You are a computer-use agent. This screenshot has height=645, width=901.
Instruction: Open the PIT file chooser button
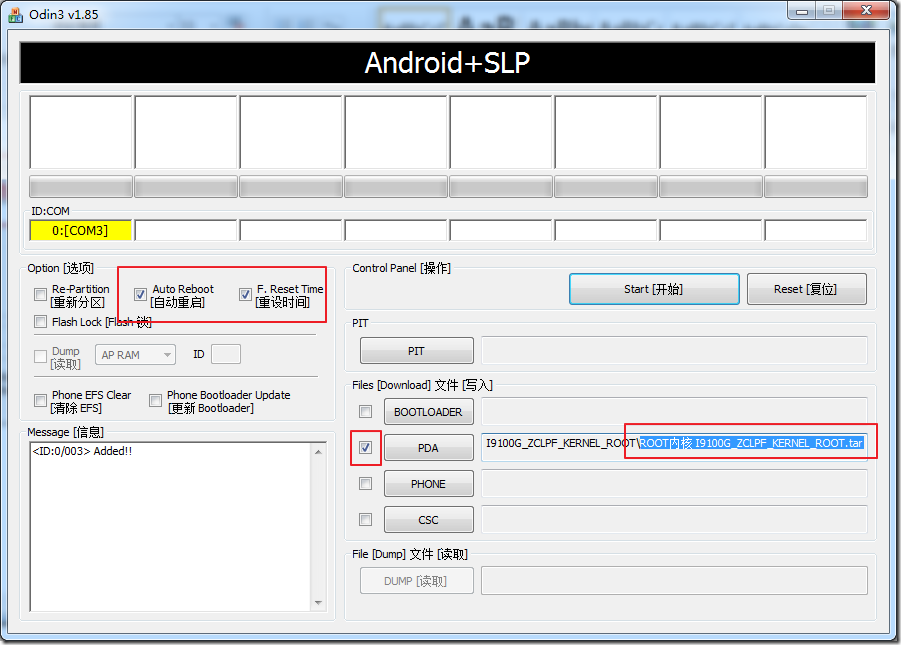pyautogui.click(x=417, y=351)
